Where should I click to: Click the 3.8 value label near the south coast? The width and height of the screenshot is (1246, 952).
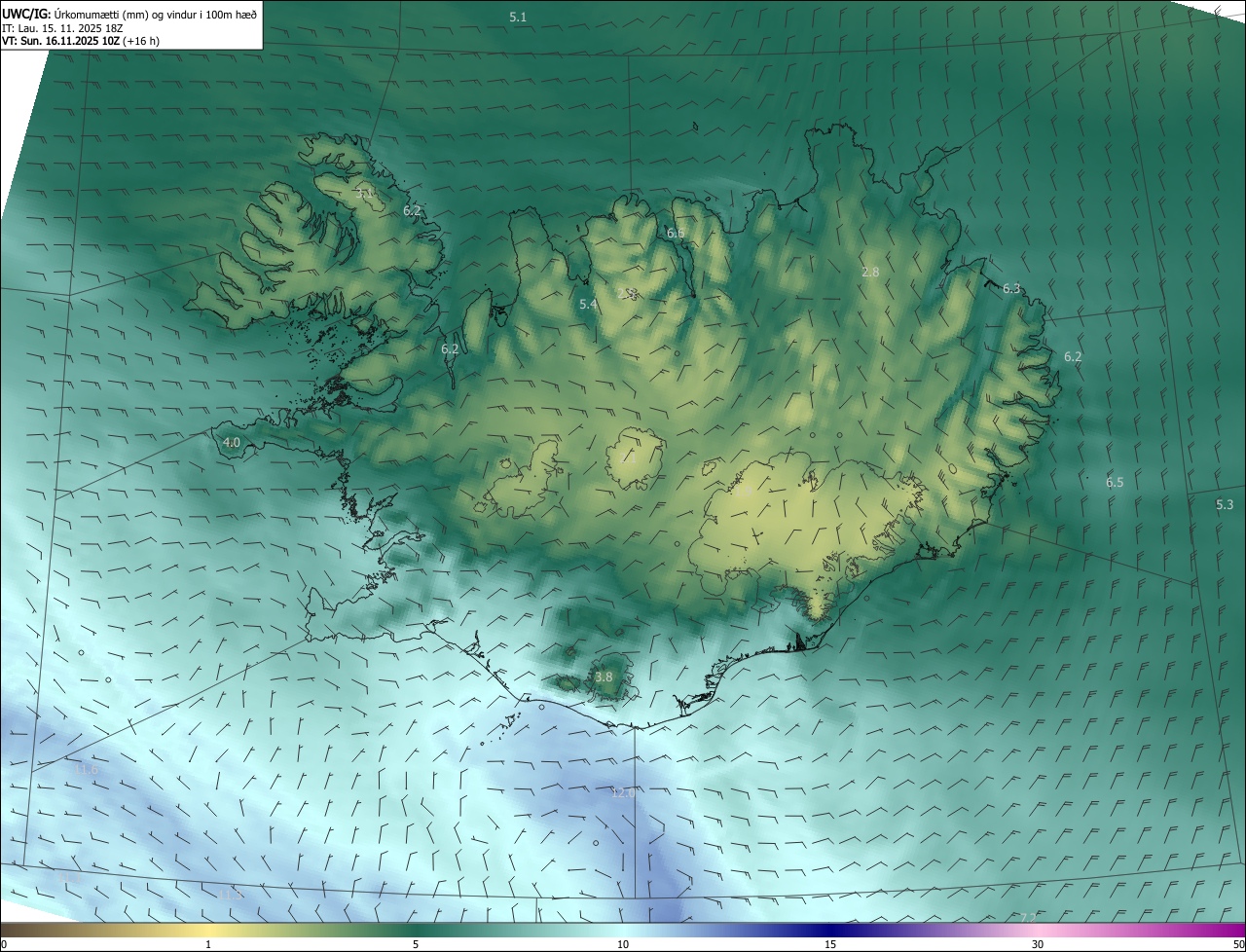click(604, 677)
